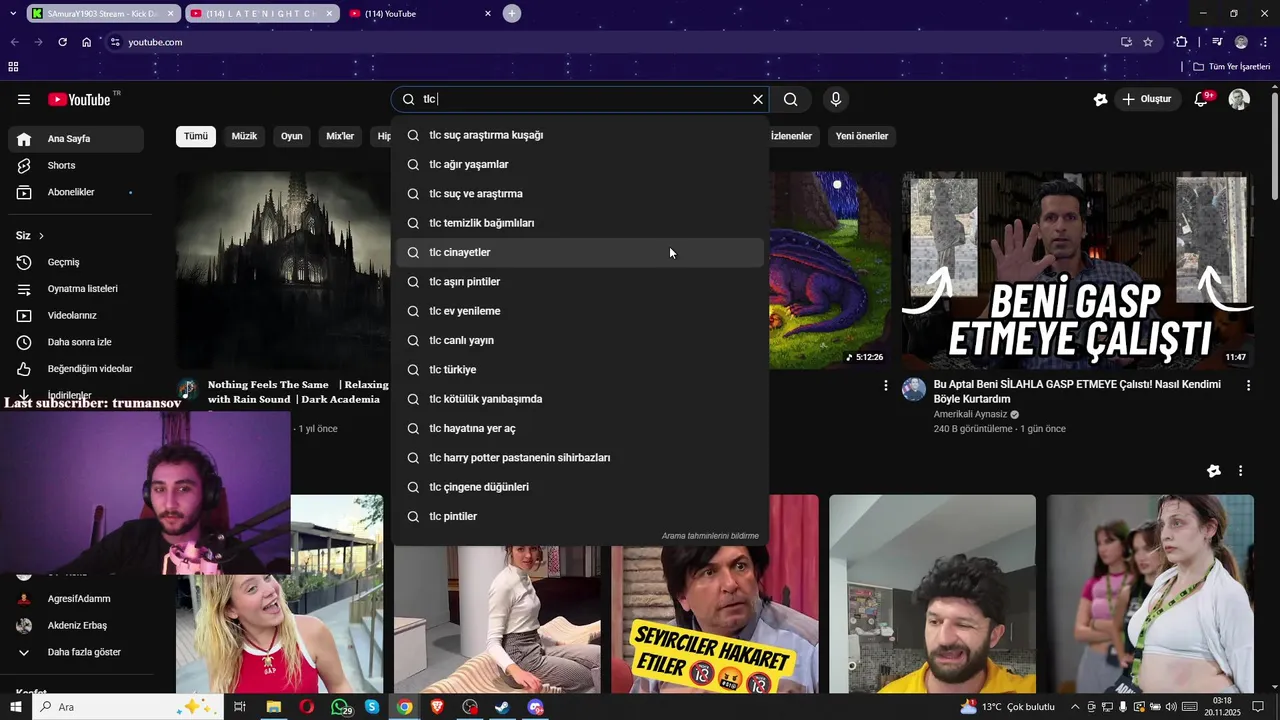Choose suggestion tlc ağır yaşamlar
Image resolution: width=1280 pixels, height=720 pixels.
coord(580,164)
